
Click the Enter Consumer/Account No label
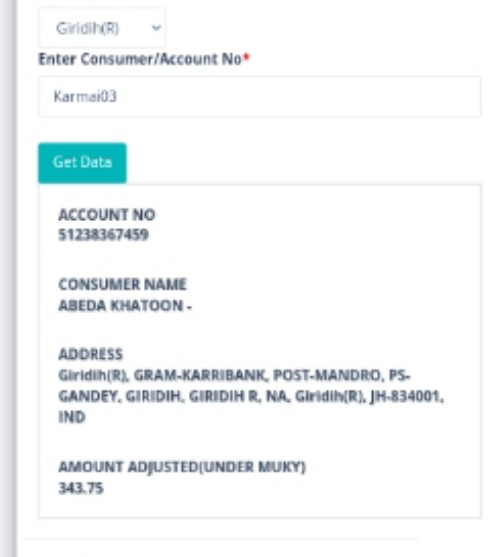[x=140, y=59]
